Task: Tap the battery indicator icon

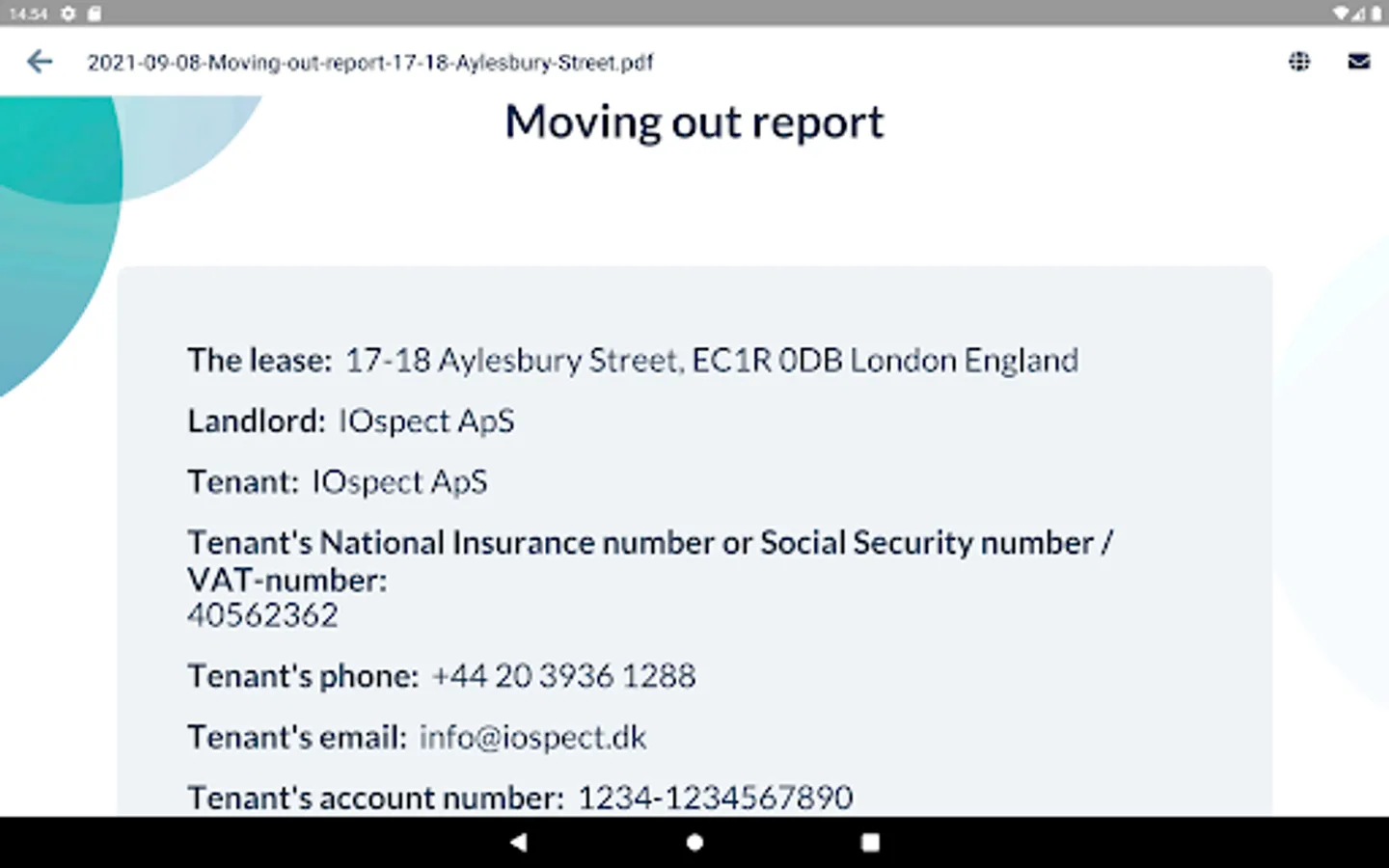Action: [1375, 14]
